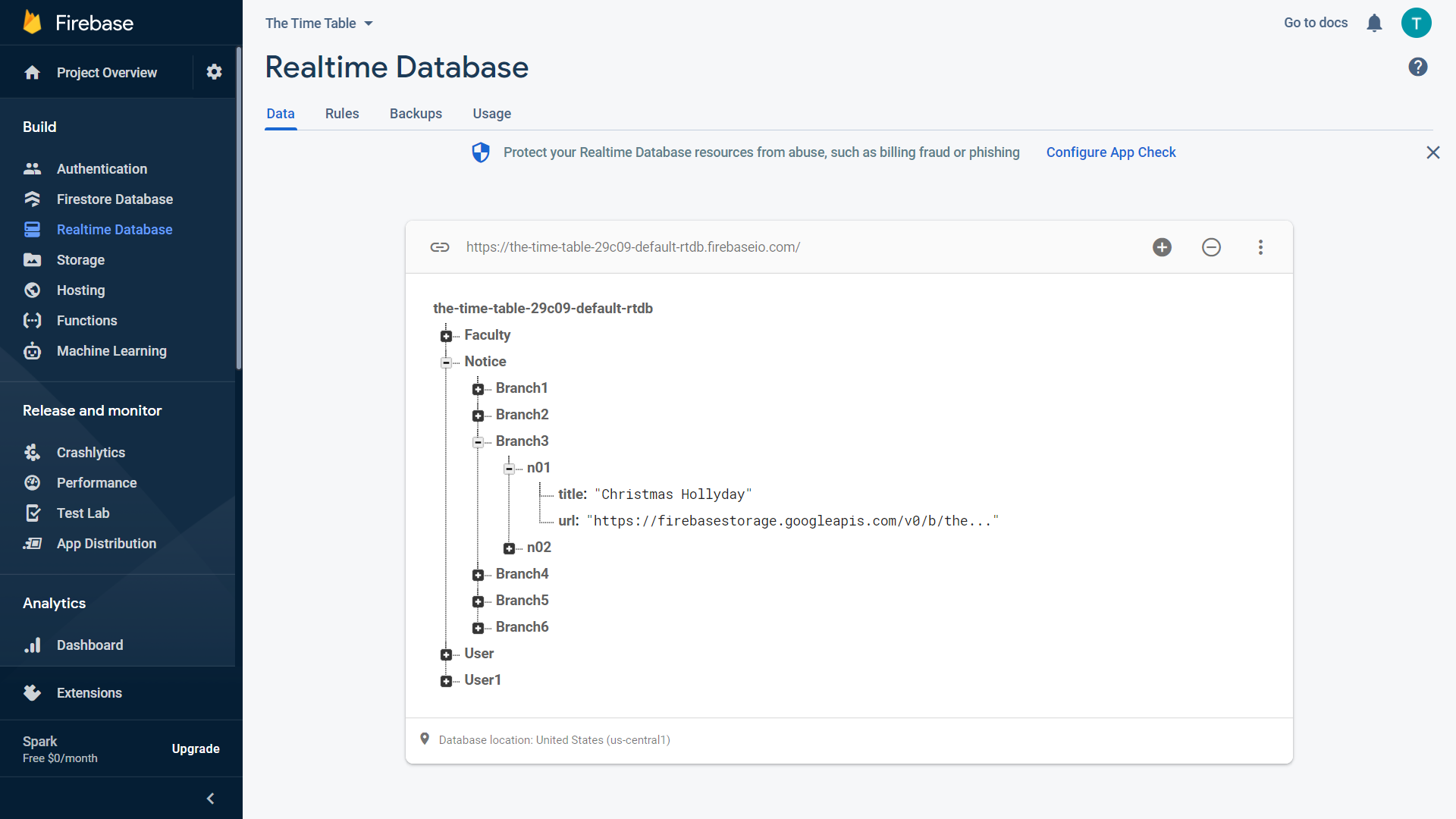
Task: Switch to the Rules tab
Action: point(341,113)
